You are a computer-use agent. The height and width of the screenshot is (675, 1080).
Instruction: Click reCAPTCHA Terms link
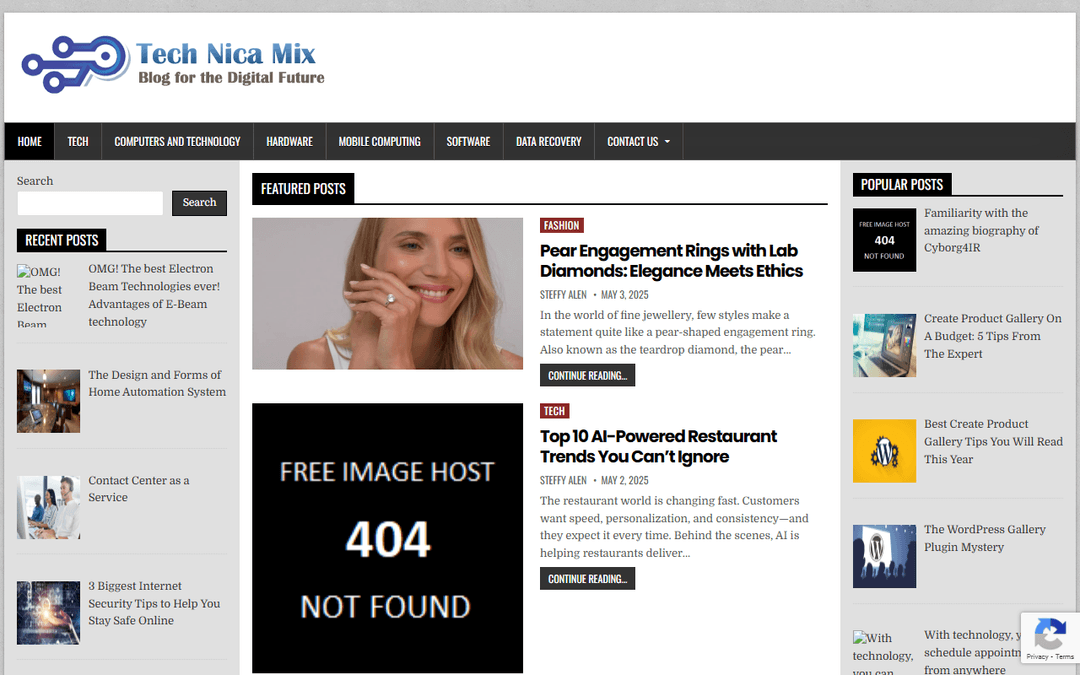coord(1064,656)
